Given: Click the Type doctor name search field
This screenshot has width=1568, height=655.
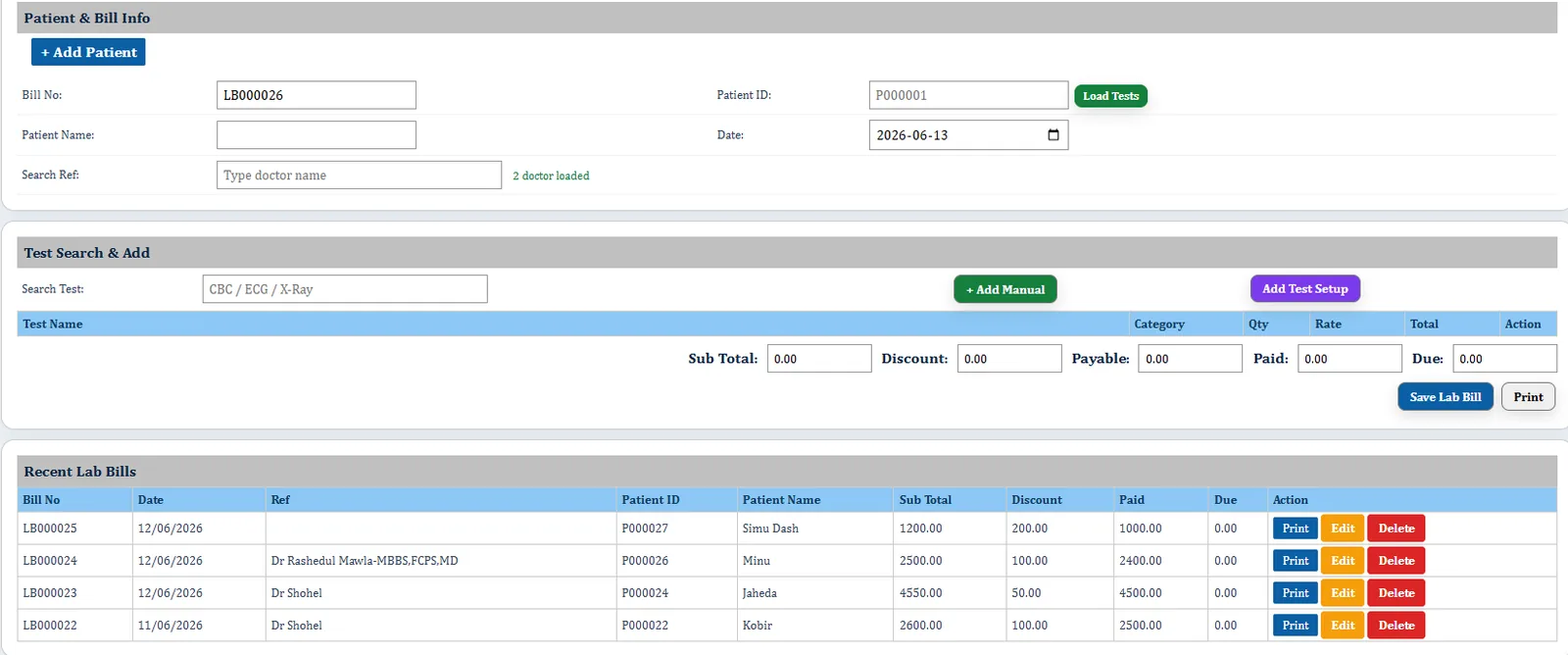Looking at the screenshot, I should 359,176.
